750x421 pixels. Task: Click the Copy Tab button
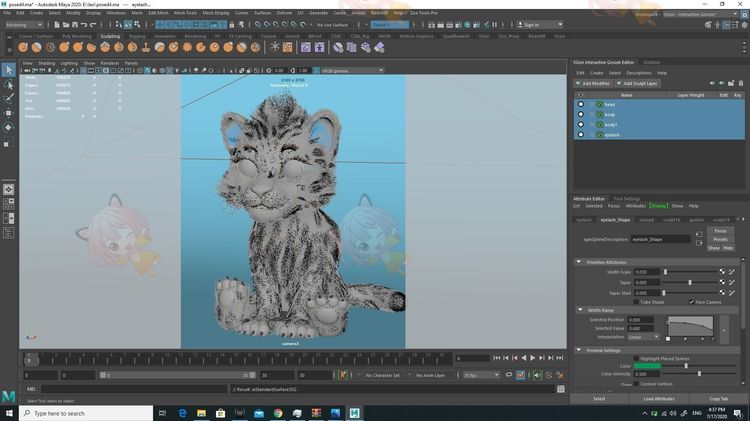point(718,399)
